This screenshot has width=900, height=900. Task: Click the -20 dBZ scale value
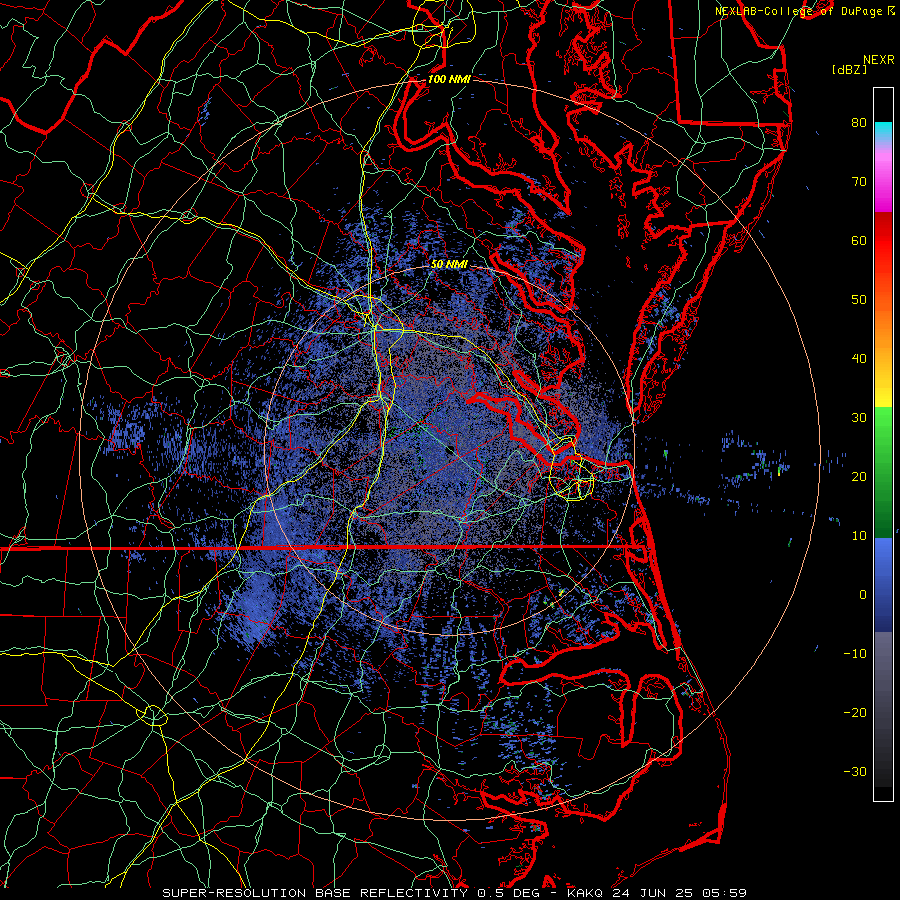point(855,712)
